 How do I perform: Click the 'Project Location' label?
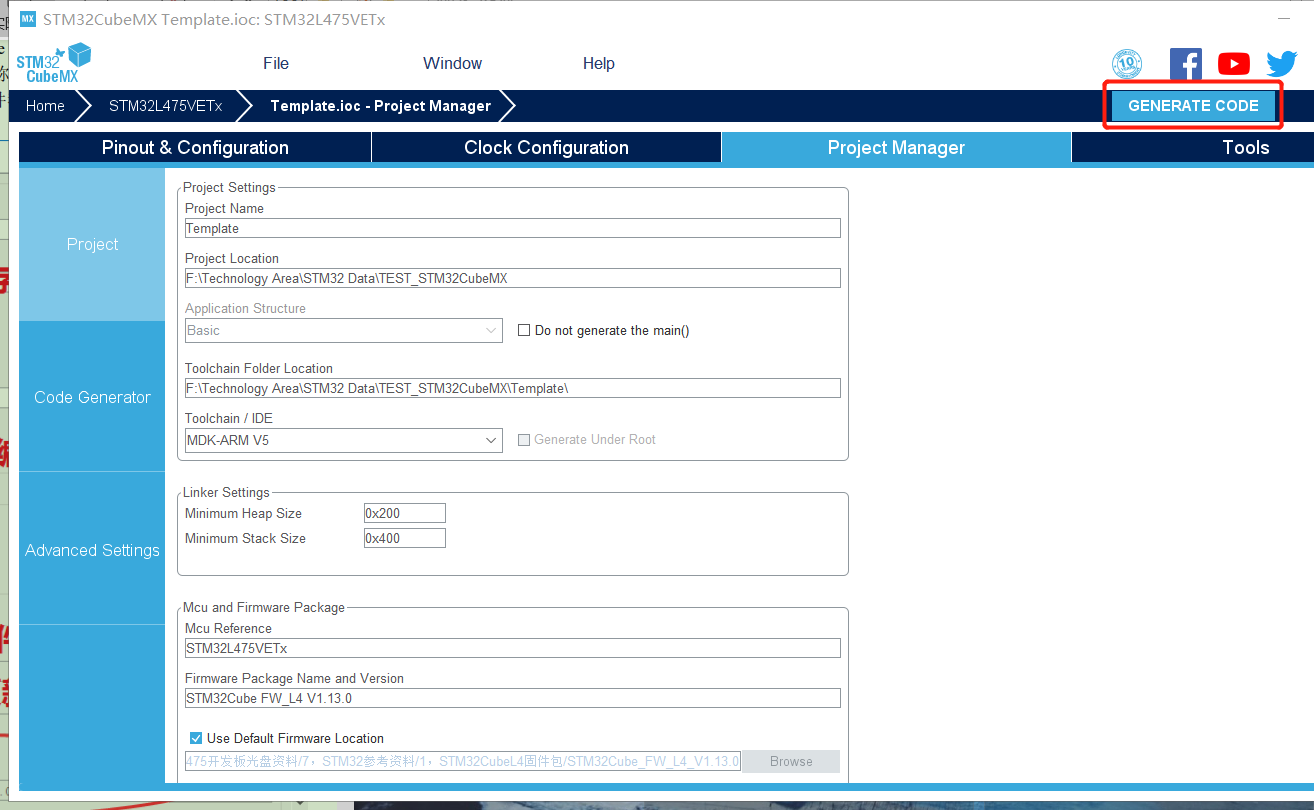[232, 258]
